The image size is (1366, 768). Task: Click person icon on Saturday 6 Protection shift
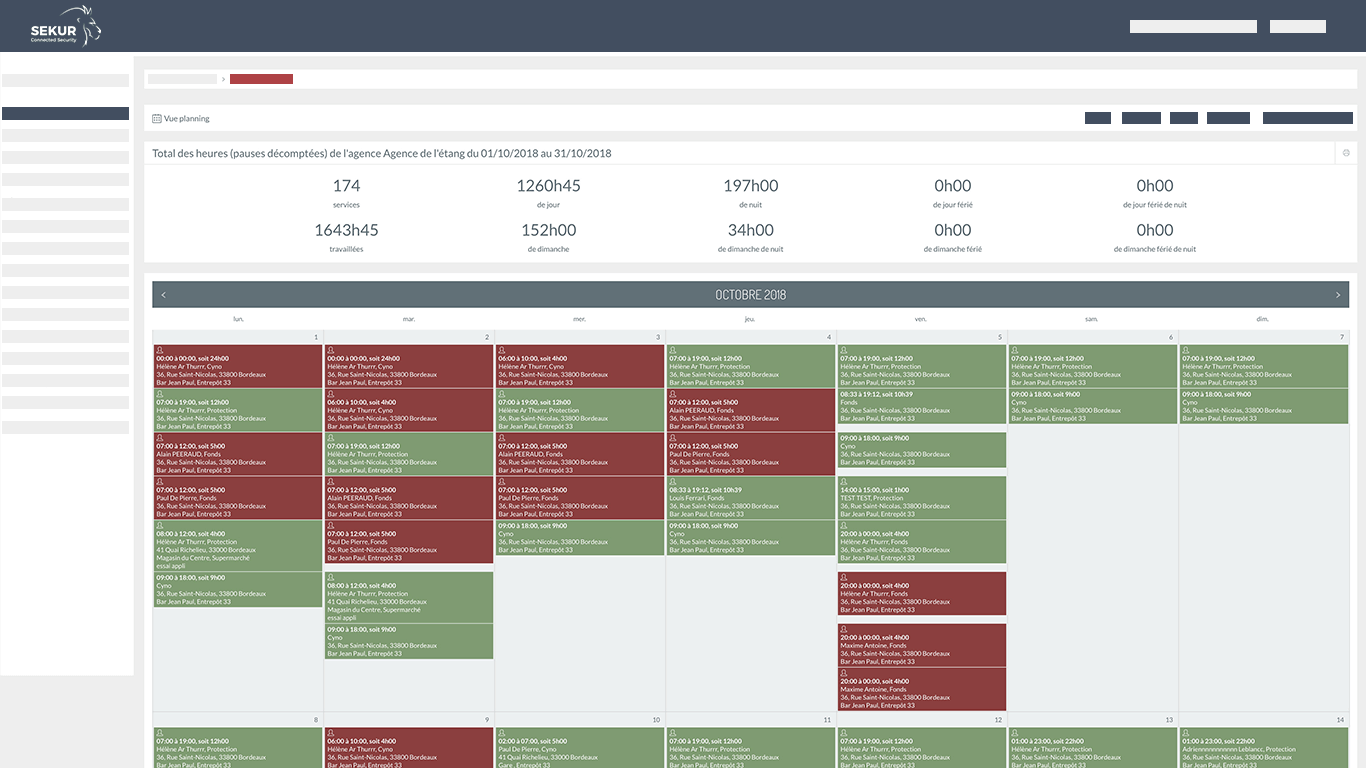click(1014, 350)
